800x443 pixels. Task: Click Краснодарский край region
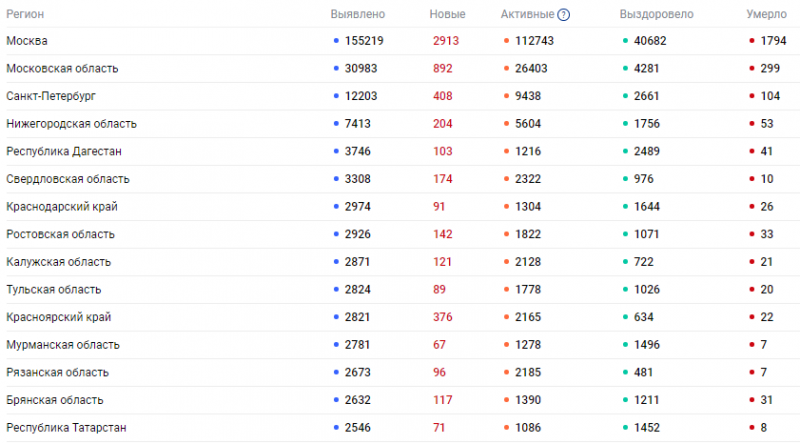(62, 207)
